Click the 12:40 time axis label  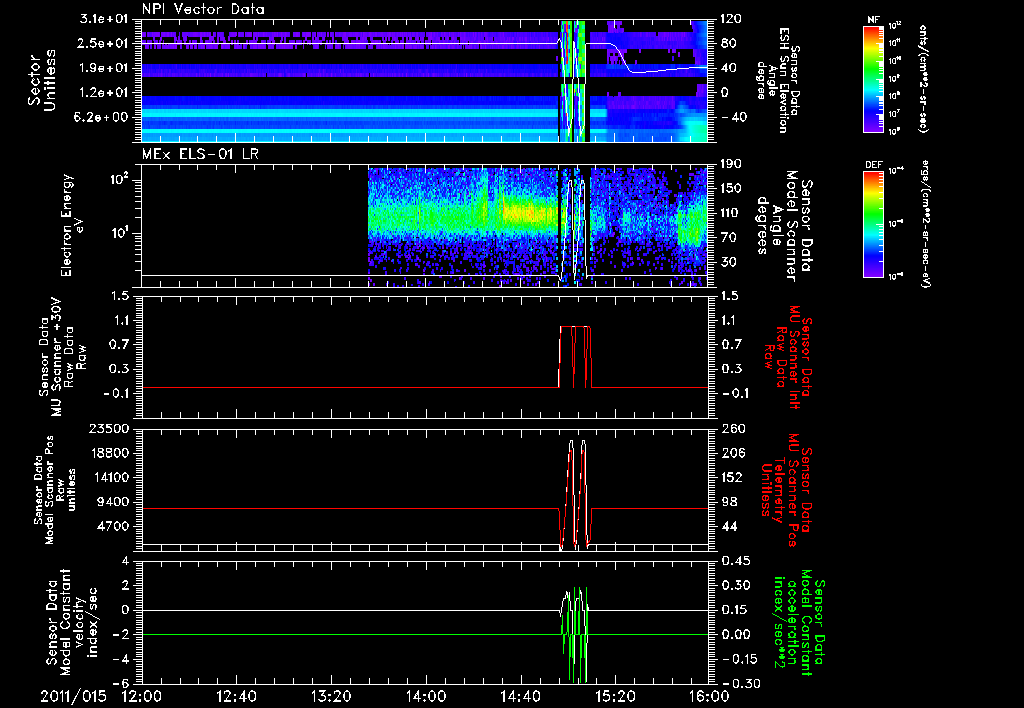[236, 695]
